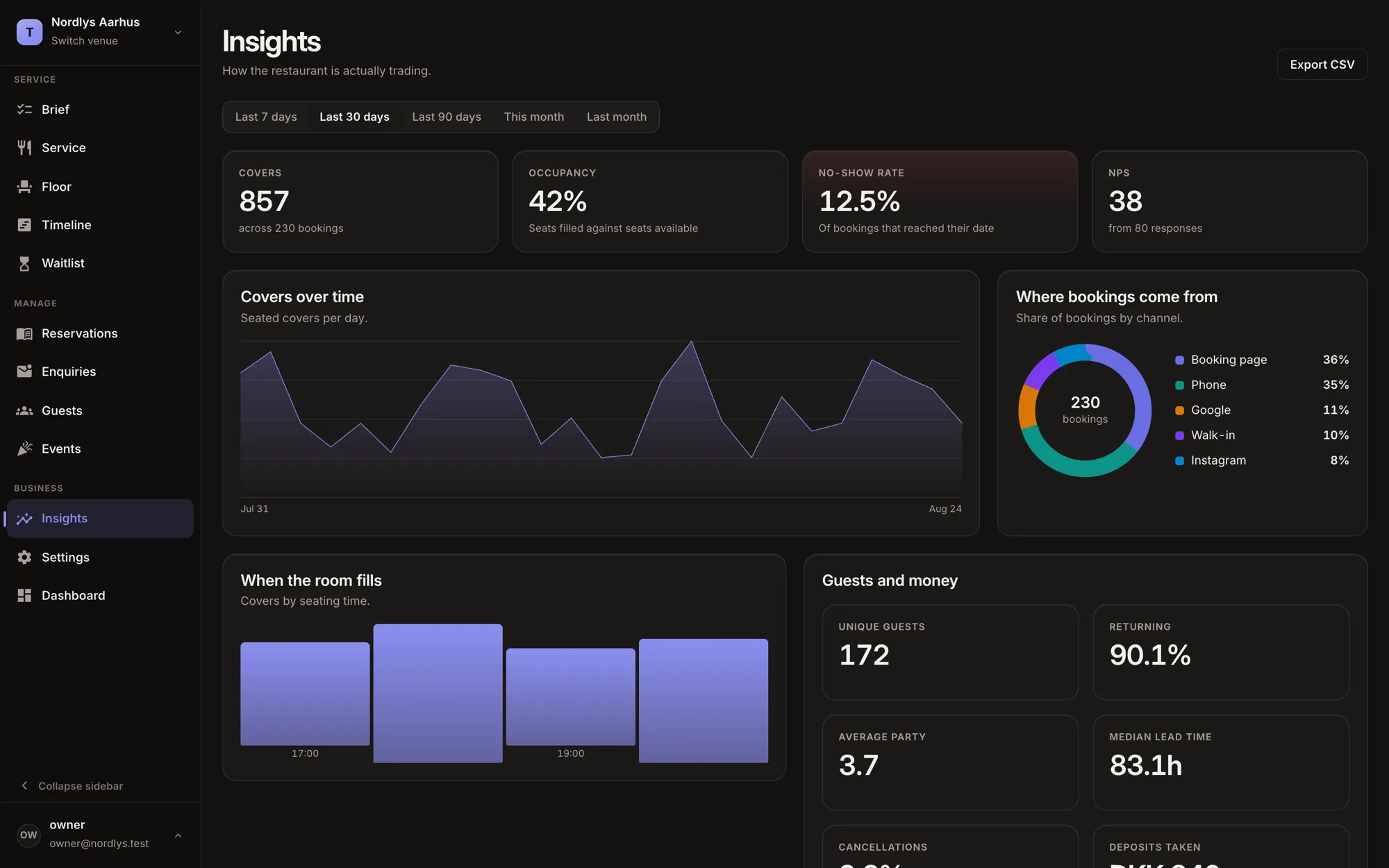Click the Covers card showing 857
This screenshot has height=868, width=1389.
coord(360,201)
